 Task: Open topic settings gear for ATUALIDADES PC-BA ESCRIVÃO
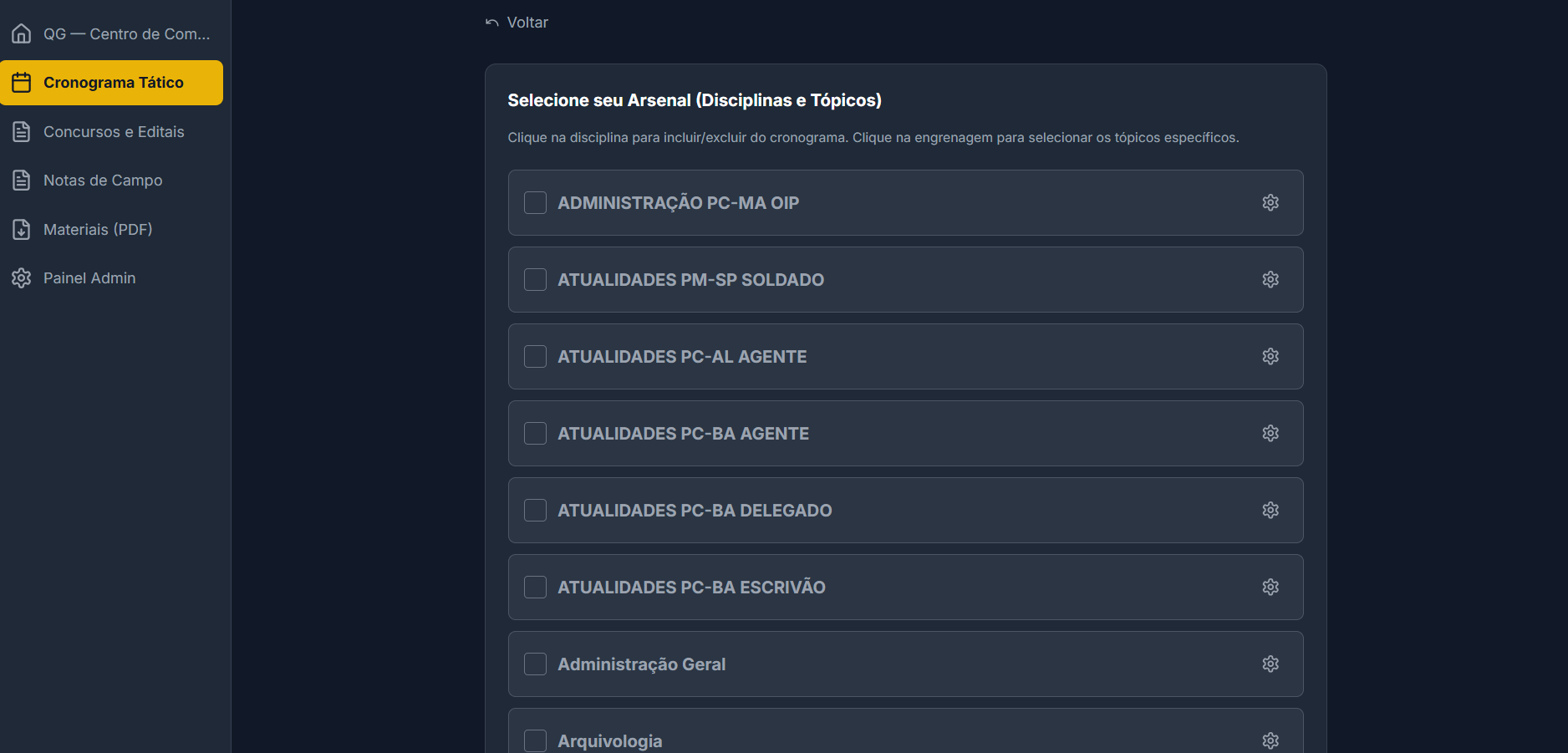(1270, 588)
